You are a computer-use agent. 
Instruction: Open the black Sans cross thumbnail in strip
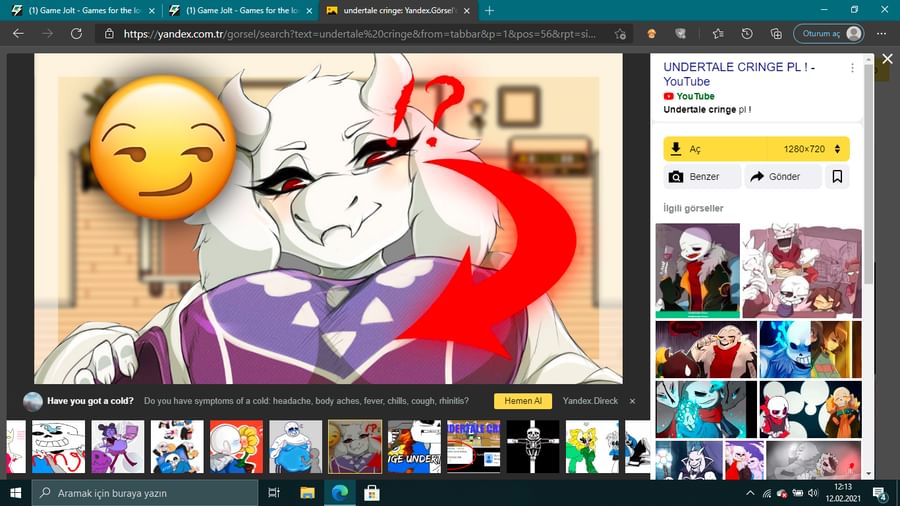tap(533, 446)
